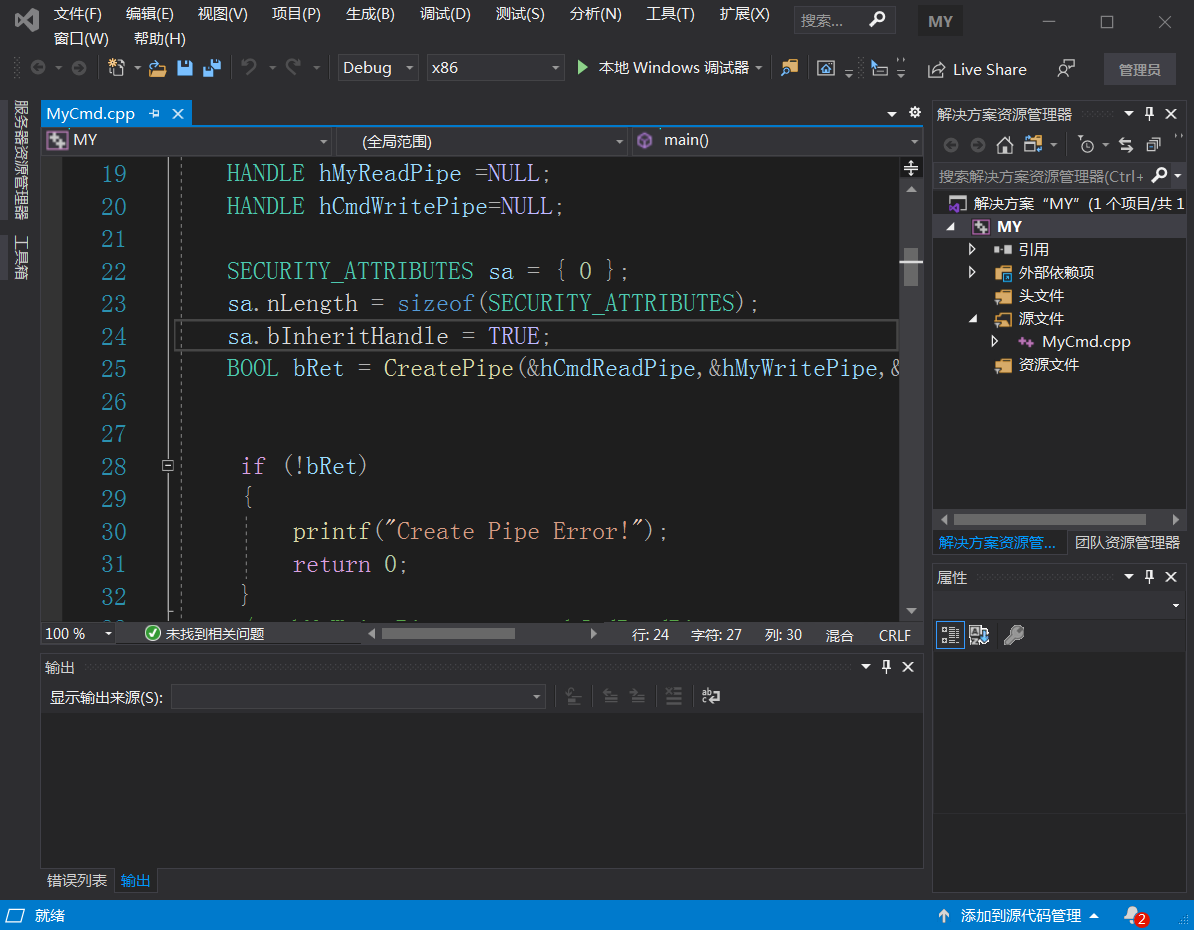The width and height of the screenshot is (1194, 930).
Task: Open the 服务器资源管理器 side tab
Action: coord(21,159)
